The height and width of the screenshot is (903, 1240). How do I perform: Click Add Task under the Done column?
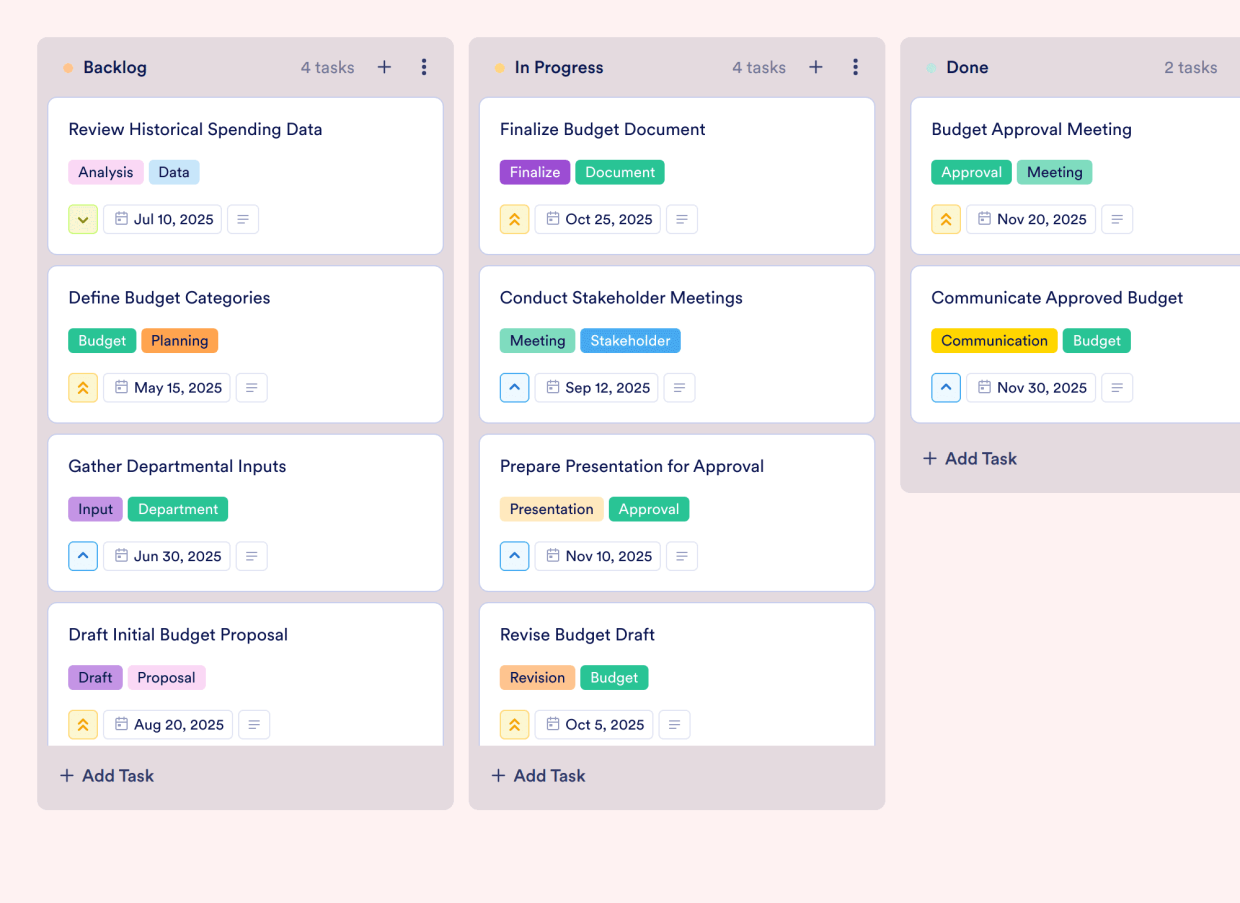click(x=969, y=458)
